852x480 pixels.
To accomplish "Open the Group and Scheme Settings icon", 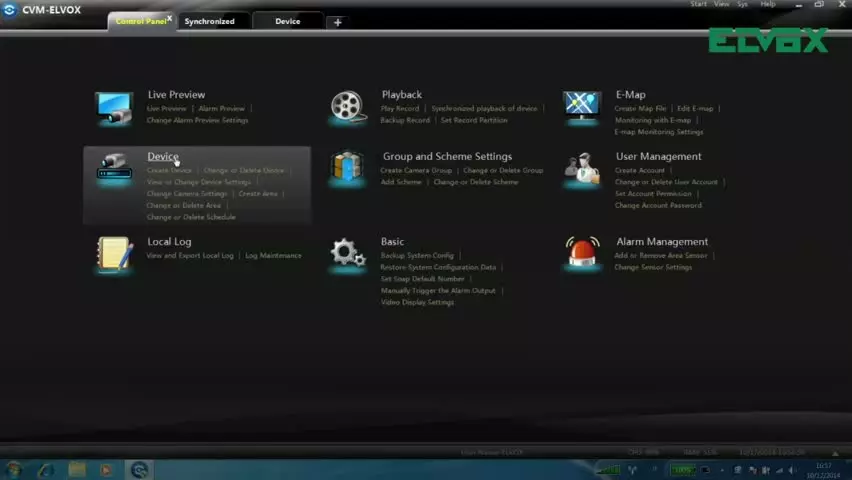I will pos(347,167).
